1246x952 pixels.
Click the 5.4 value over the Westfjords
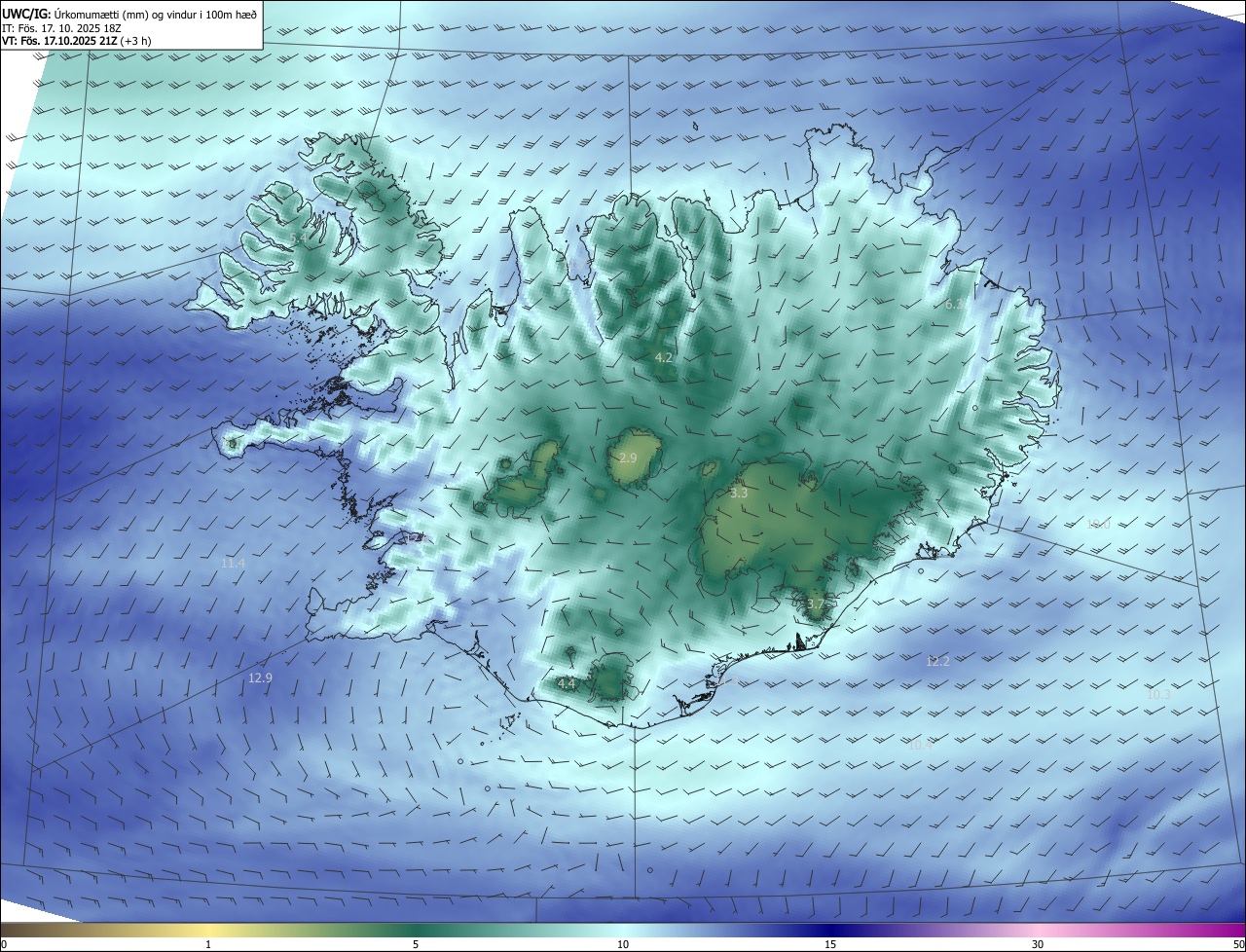(x=298, y=238)
